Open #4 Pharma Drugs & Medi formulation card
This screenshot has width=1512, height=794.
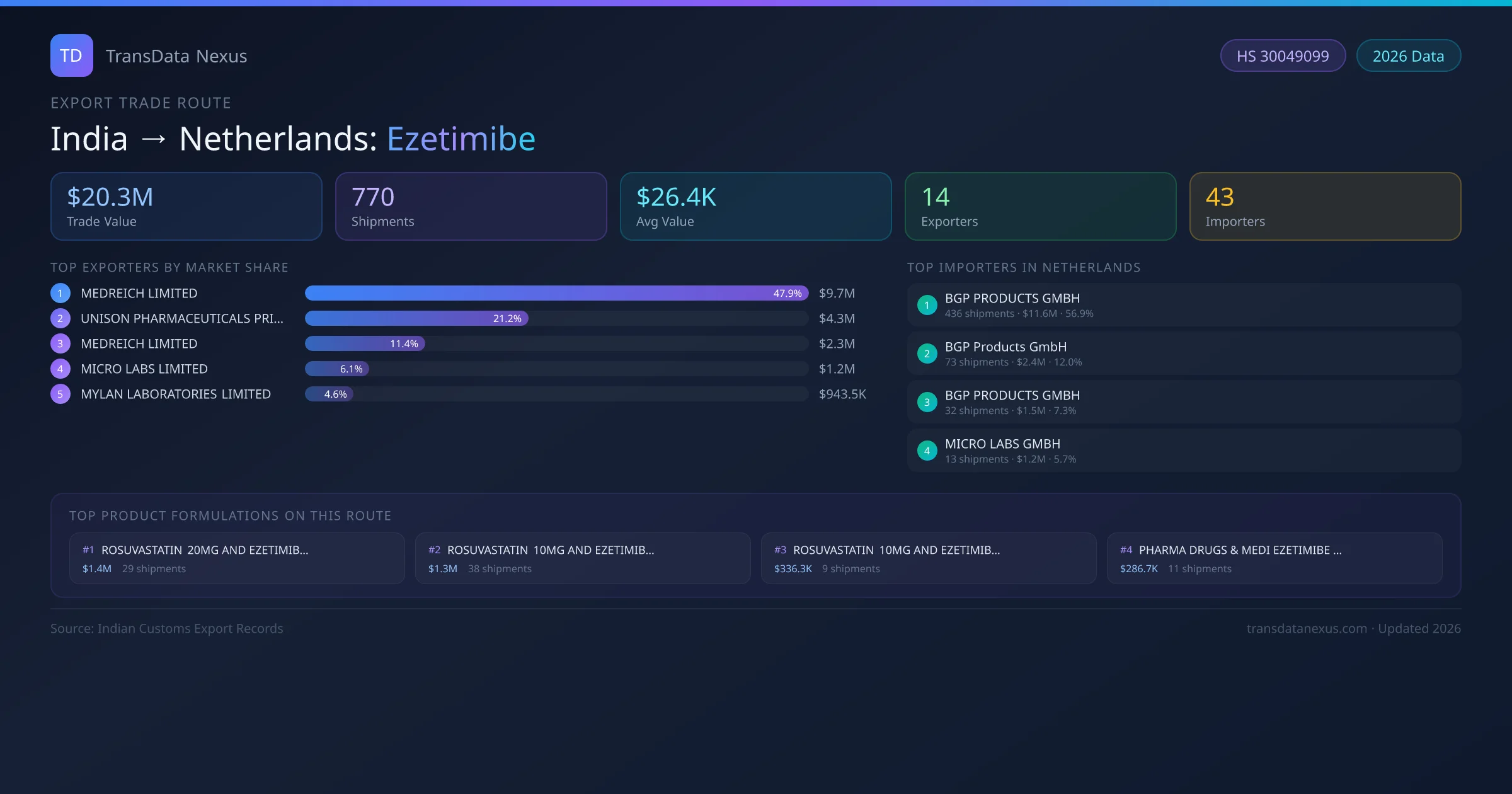(x=1274, y=558)
